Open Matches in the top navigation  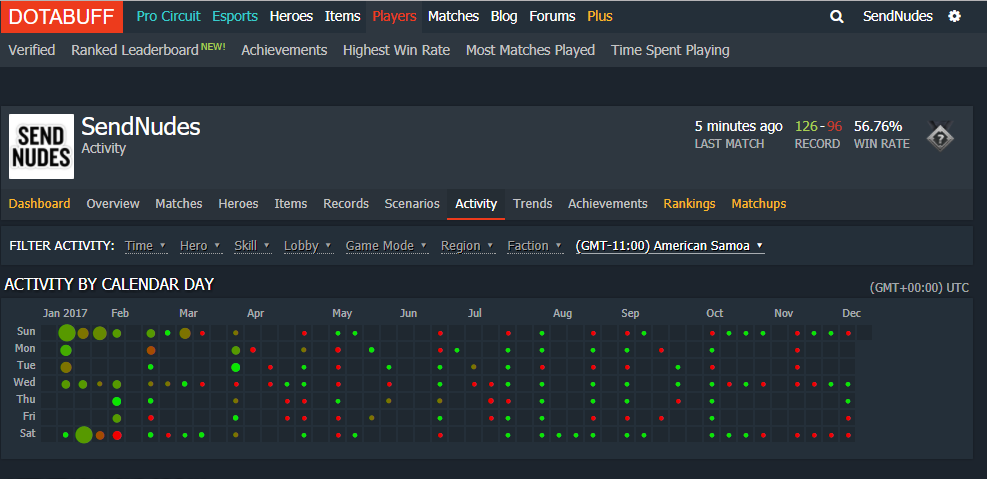click(453, 16)
